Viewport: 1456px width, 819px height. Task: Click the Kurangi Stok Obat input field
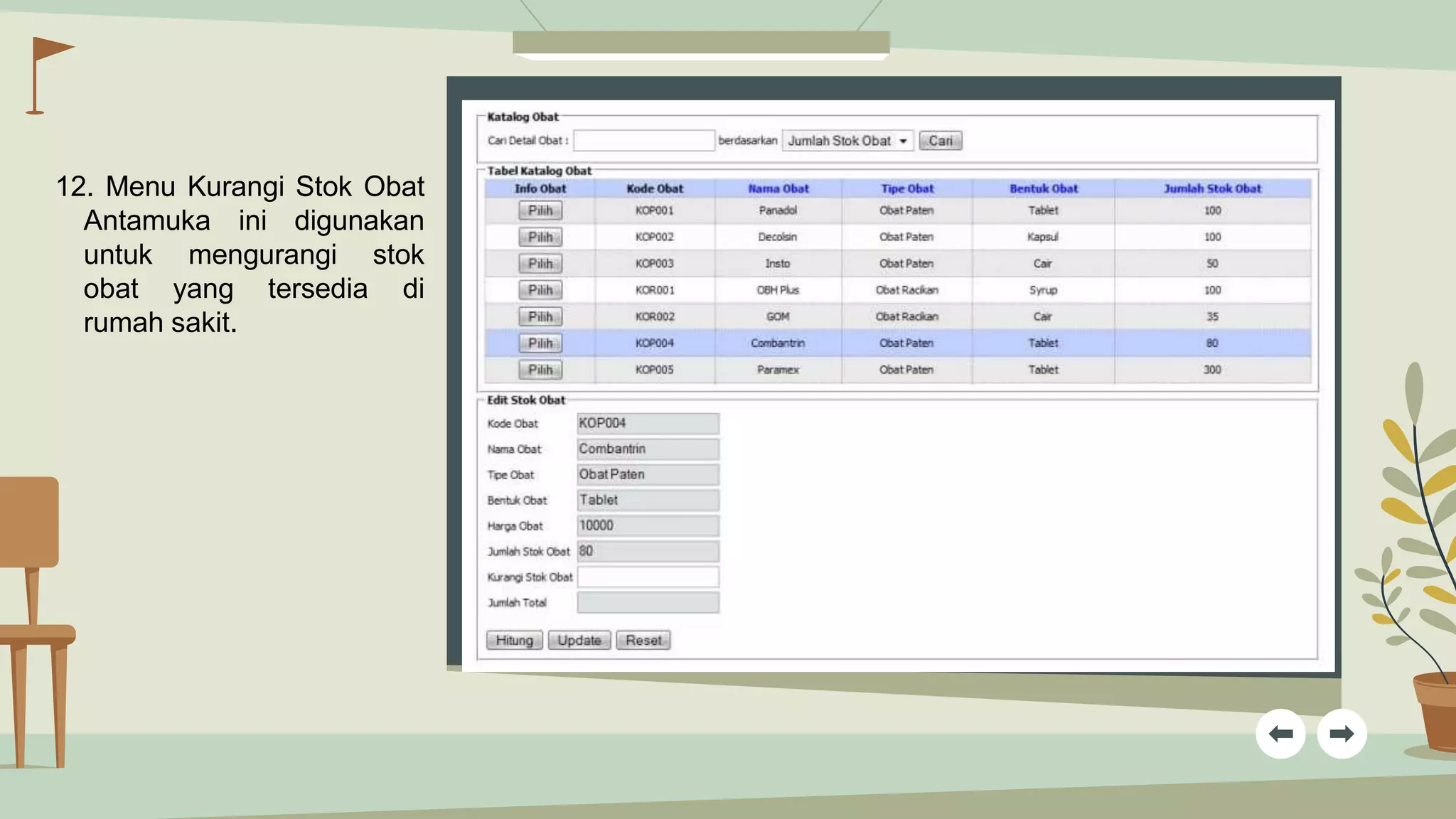[648, 577]
